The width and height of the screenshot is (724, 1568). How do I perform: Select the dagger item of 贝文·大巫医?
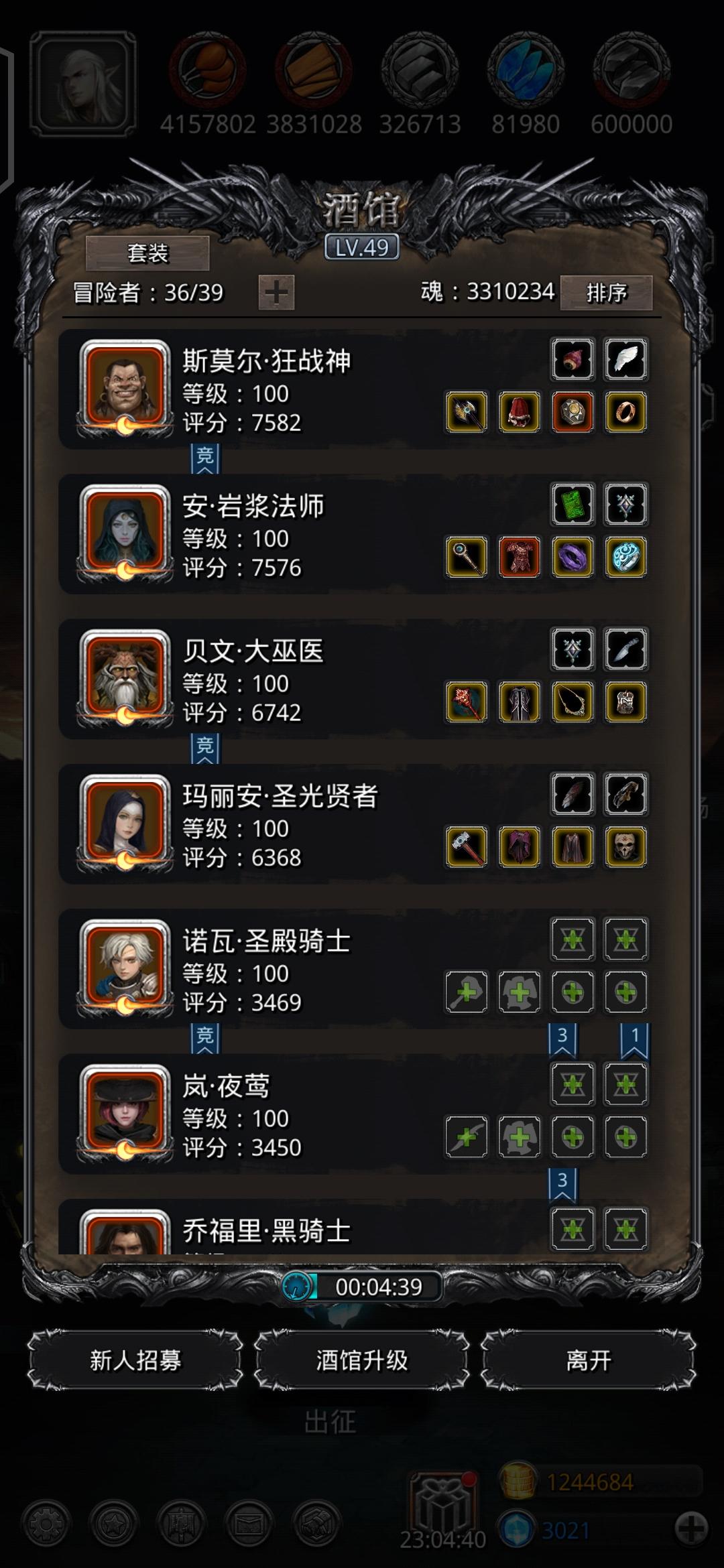[x=625, y=649]
